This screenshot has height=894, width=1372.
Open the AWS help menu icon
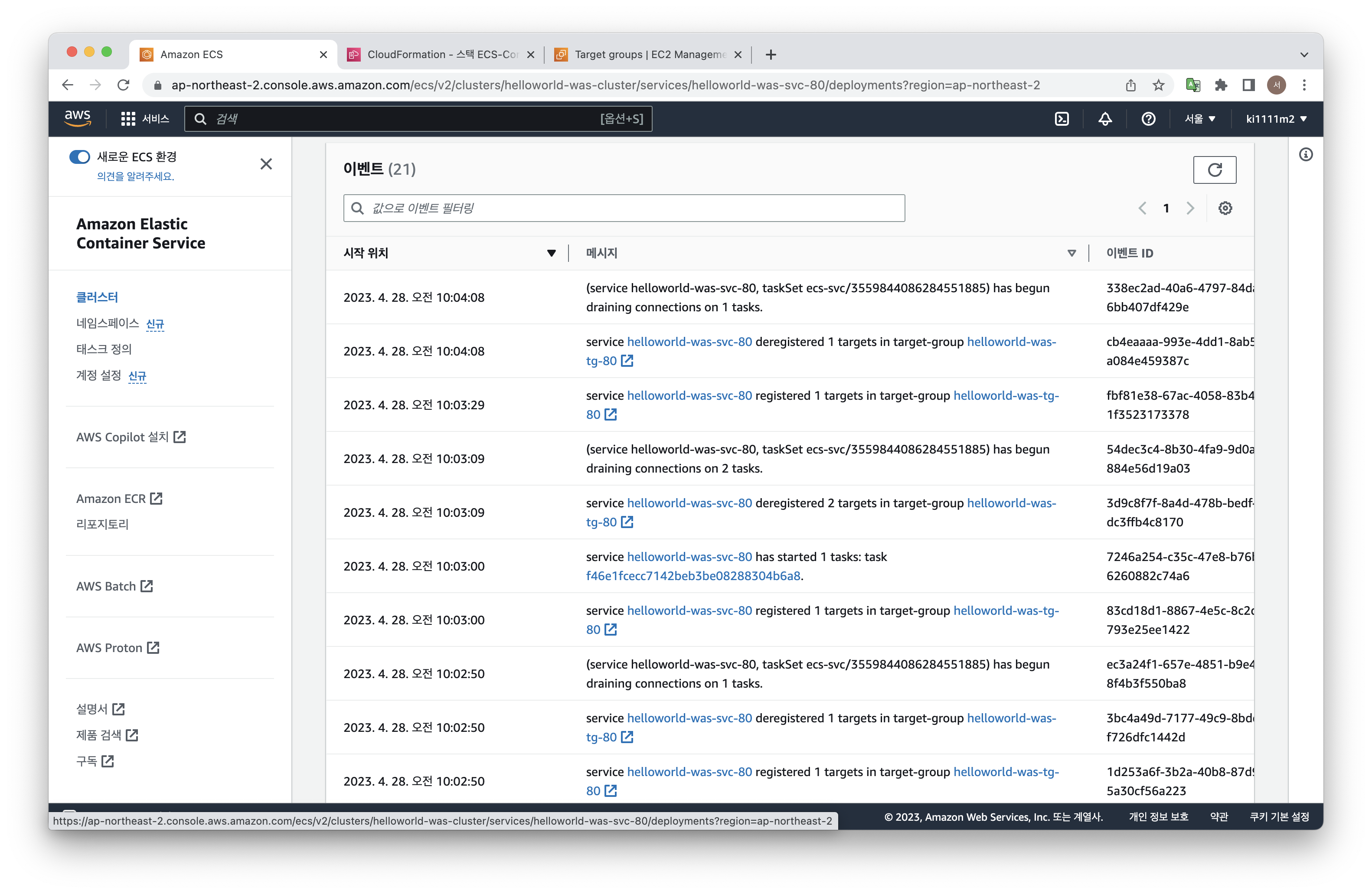(x=1148, y=119)
